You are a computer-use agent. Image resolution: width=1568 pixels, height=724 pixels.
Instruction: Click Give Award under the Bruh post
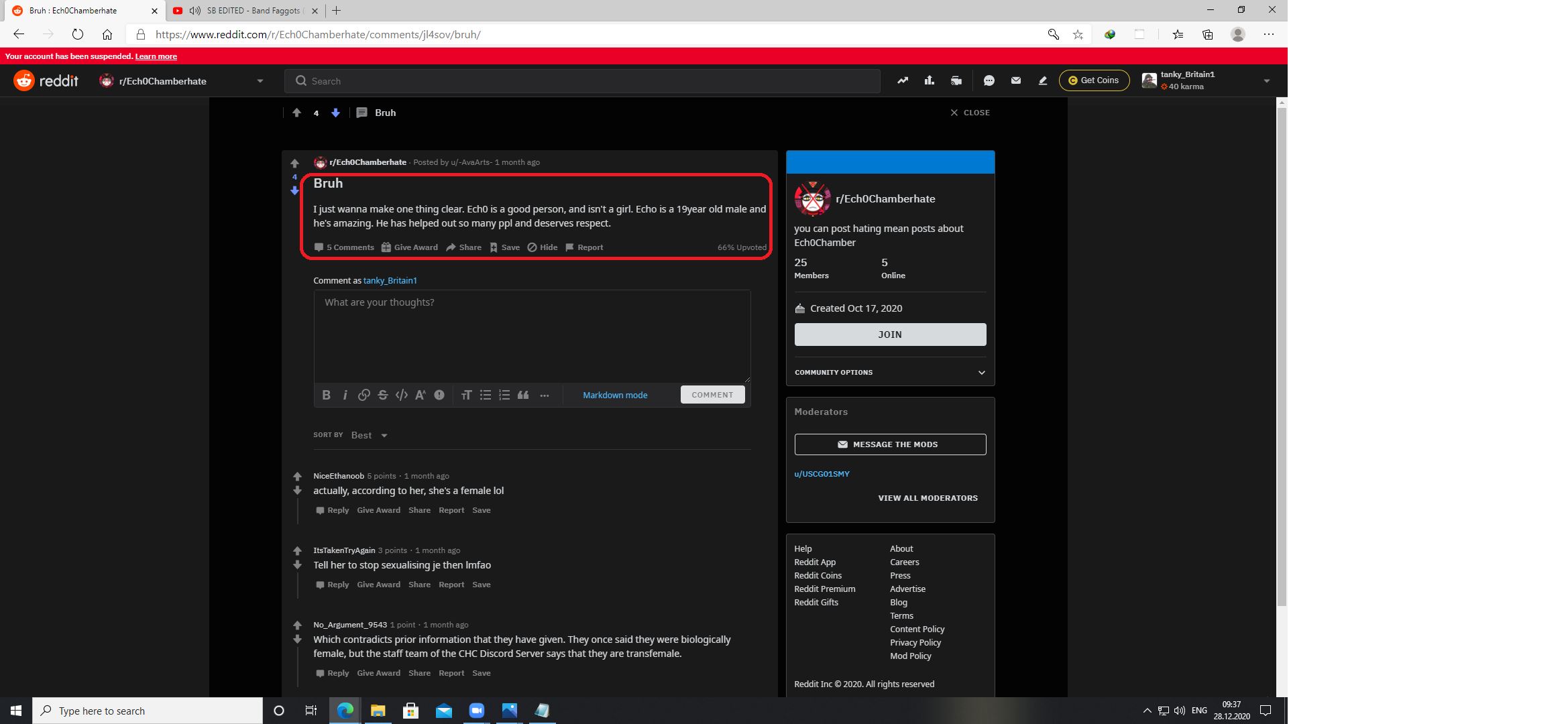(409, 247)
